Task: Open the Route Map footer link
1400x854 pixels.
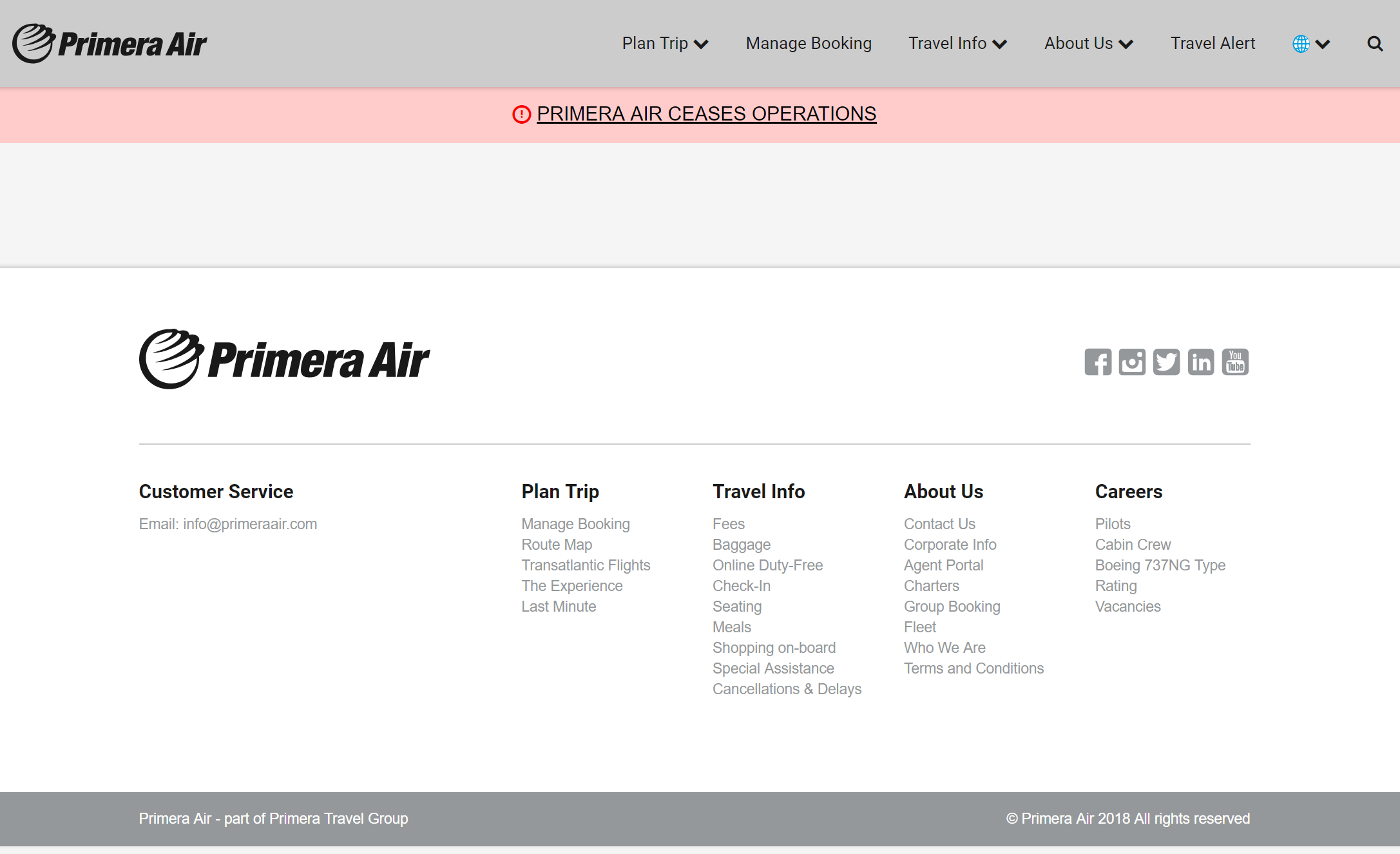Action: coord(557,545)
